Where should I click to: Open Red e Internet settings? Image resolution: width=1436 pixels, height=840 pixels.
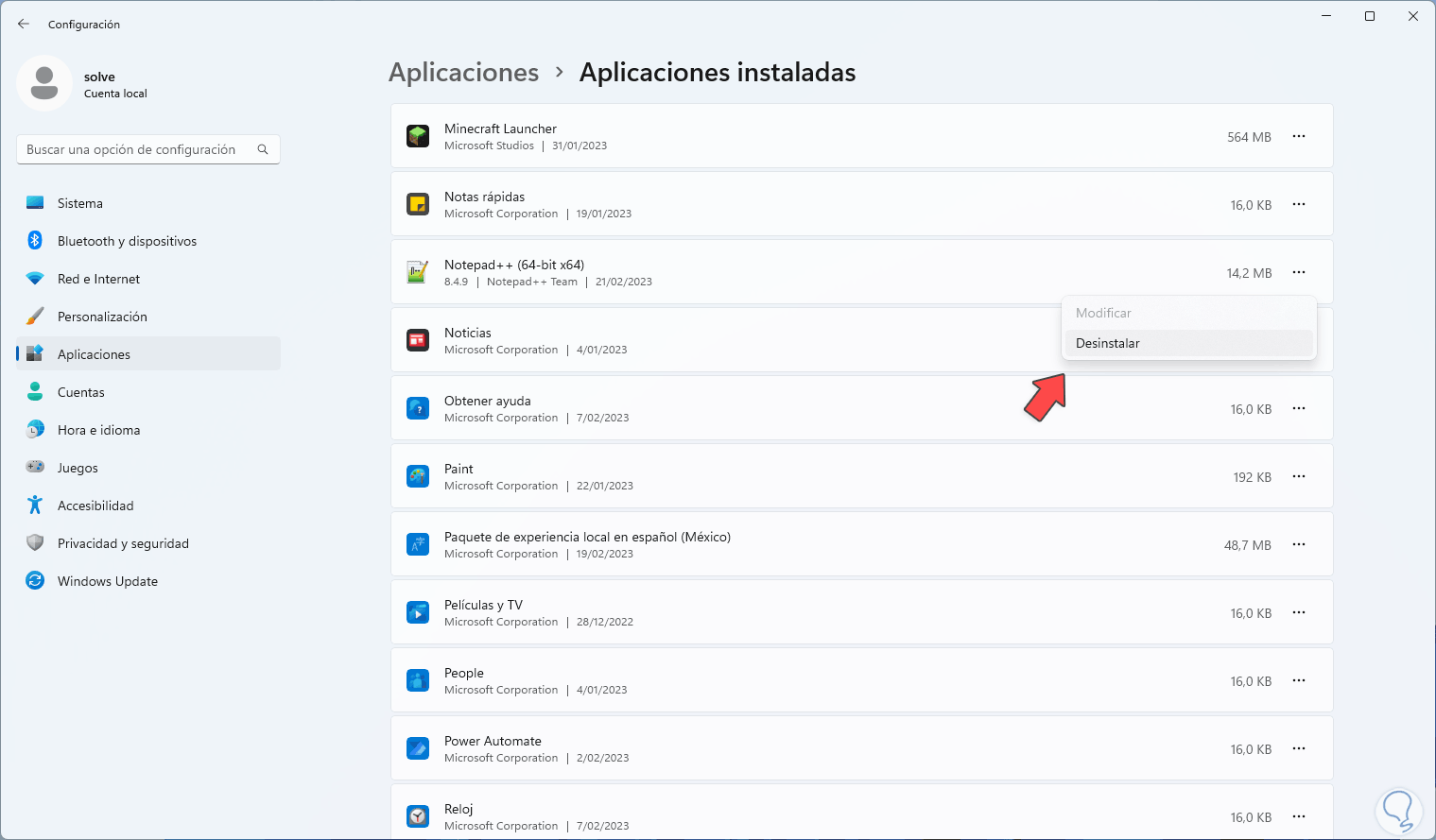point(148,279)
